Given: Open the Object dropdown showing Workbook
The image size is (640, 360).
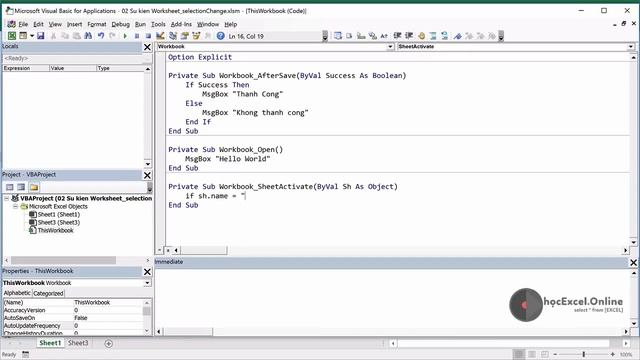Looking at the screenshot, I should [x=390, y=47].
